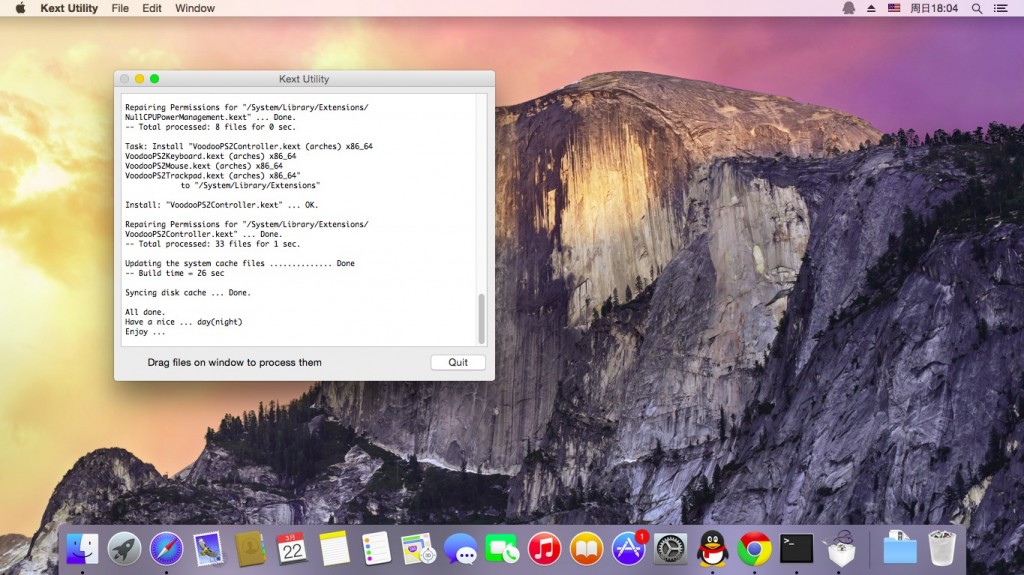This screenshot has height=575, width=1024.
Task: Open Reminders checklist icon in dock
Action: tap(376, 549)
